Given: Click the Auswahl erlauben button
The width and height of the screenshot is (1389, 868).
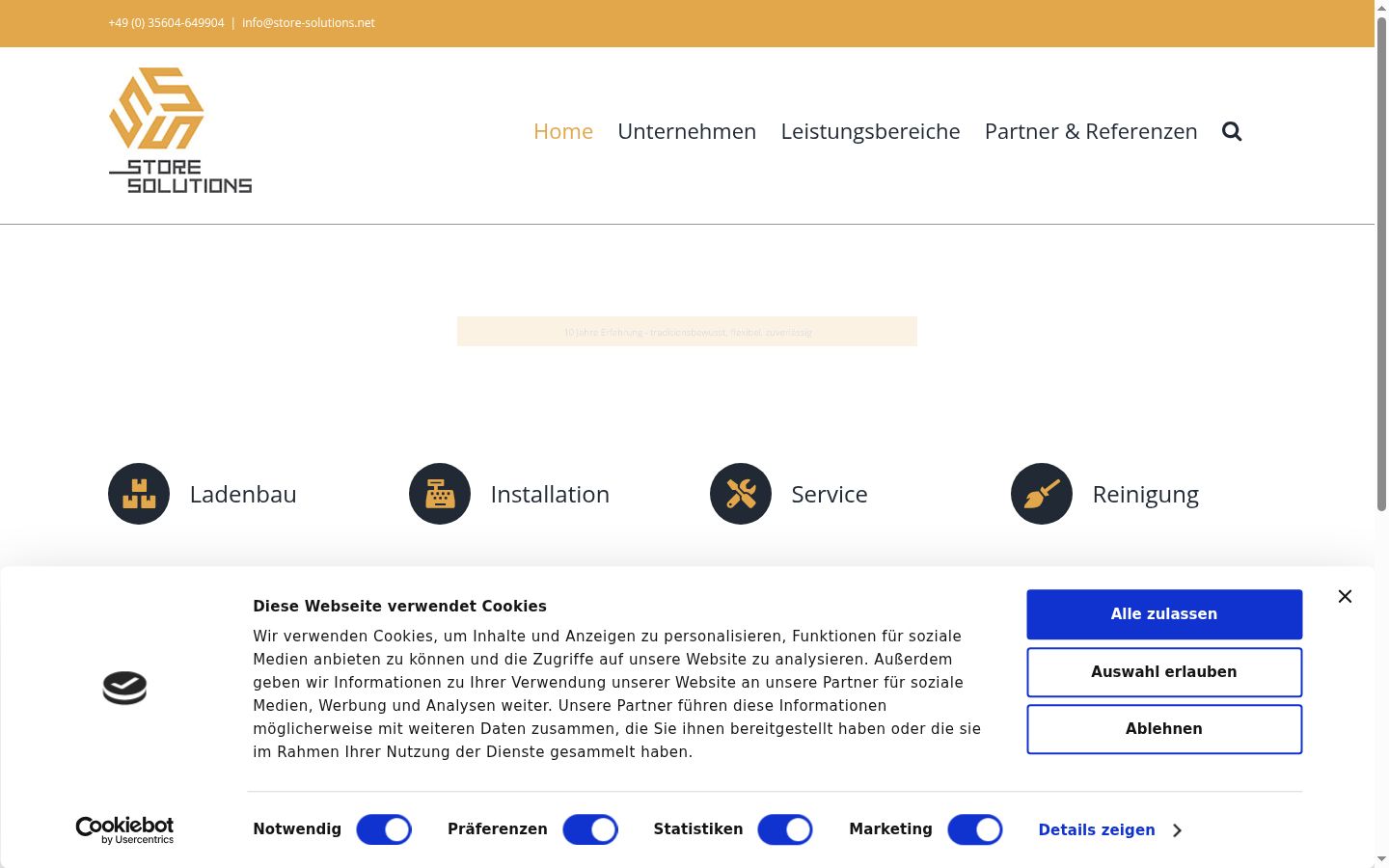Looking at the screenshot, I should (1164, 672).
